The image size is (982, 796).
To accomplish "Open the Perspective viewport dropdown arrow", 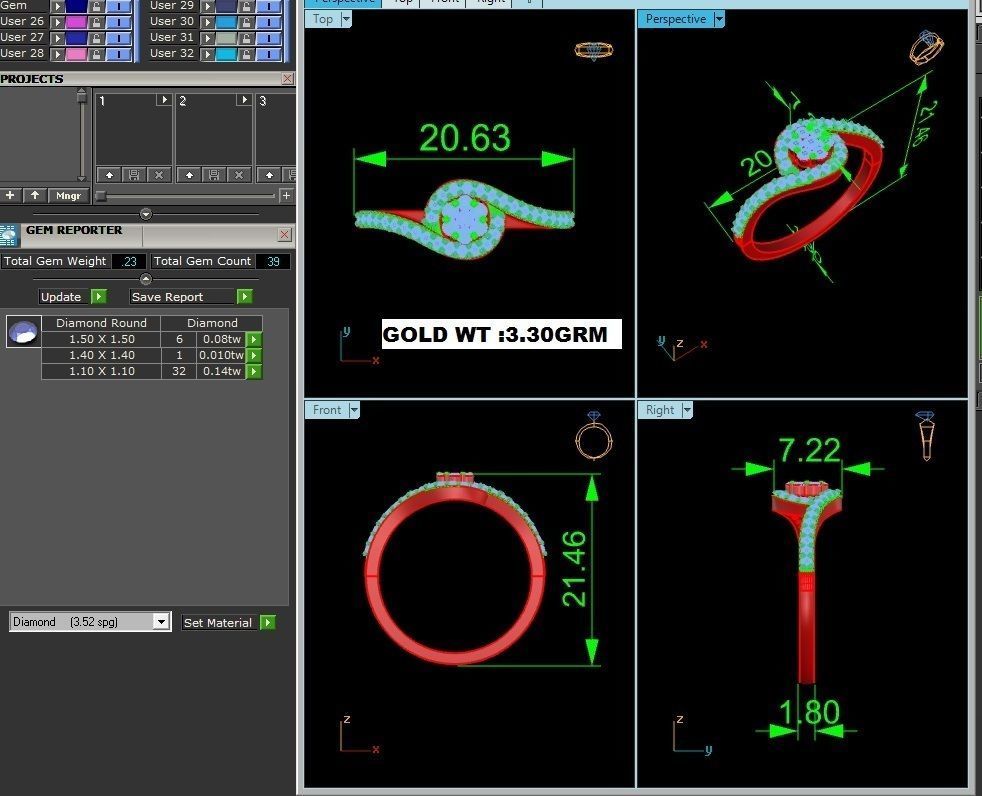I will 719,19.
